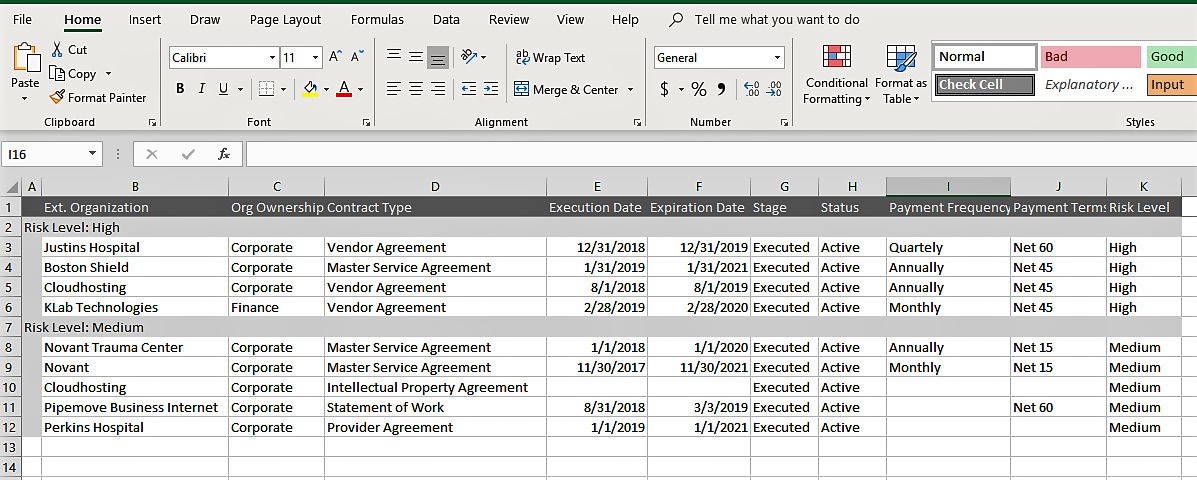The image size is (1197, 480).
Task: Open Paste options arrow
Action: pyautogui.click(x=25, y=99)
